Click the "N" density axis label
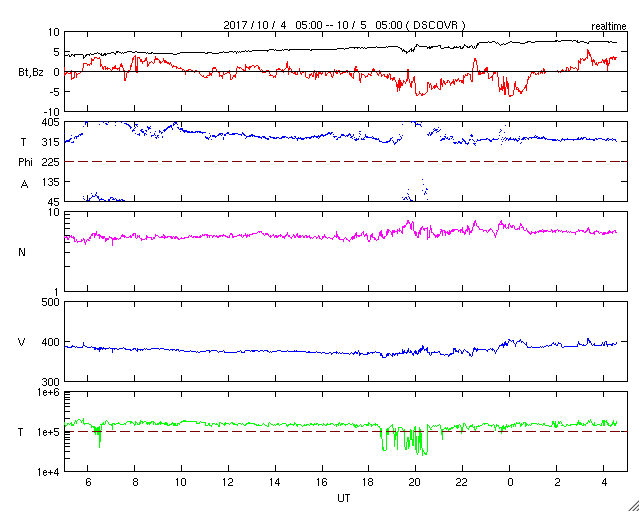The image size is (640, 512). (22, 252)
